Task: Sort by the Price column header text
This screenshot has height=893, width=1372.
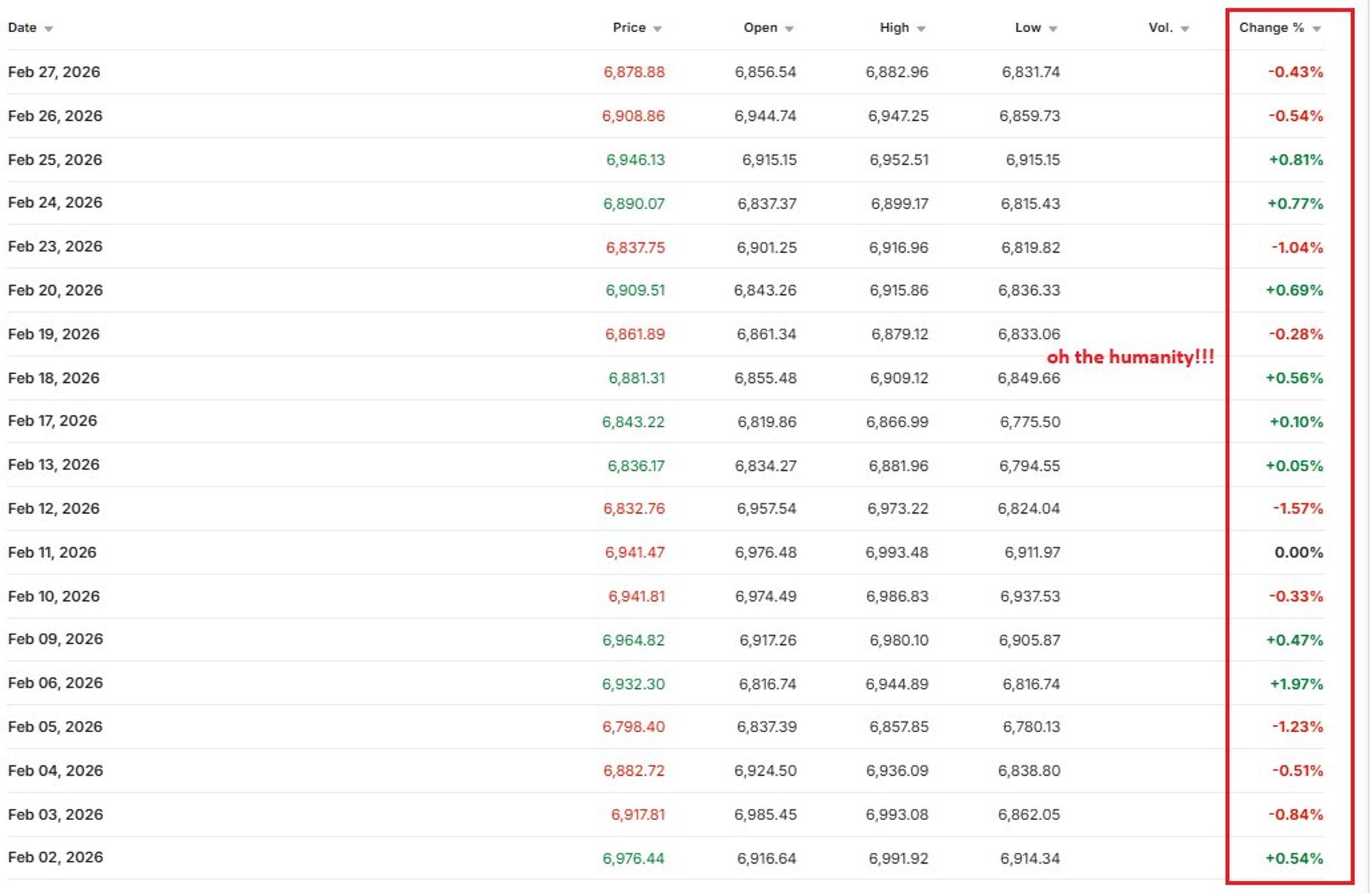Action: tap(629, 28)
